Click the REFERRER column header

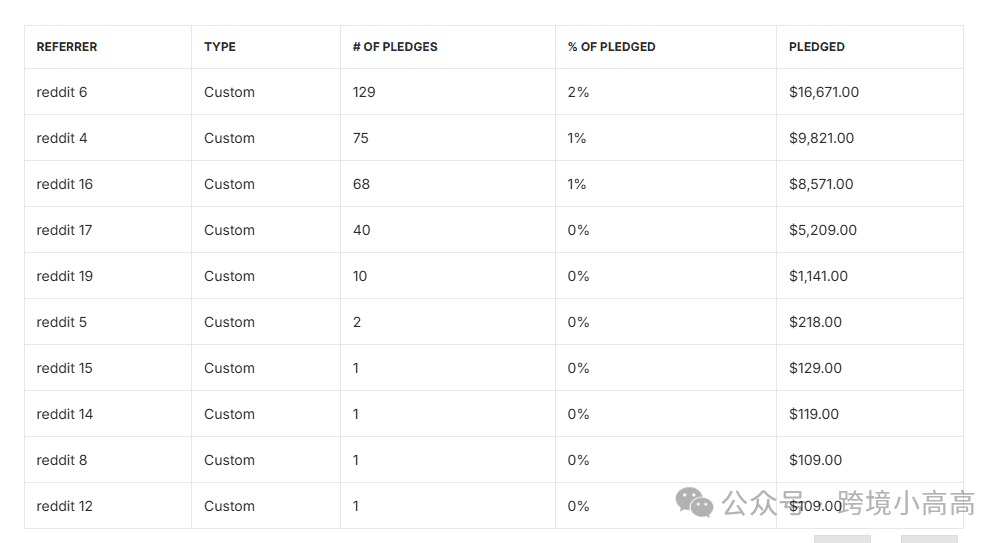67,47
